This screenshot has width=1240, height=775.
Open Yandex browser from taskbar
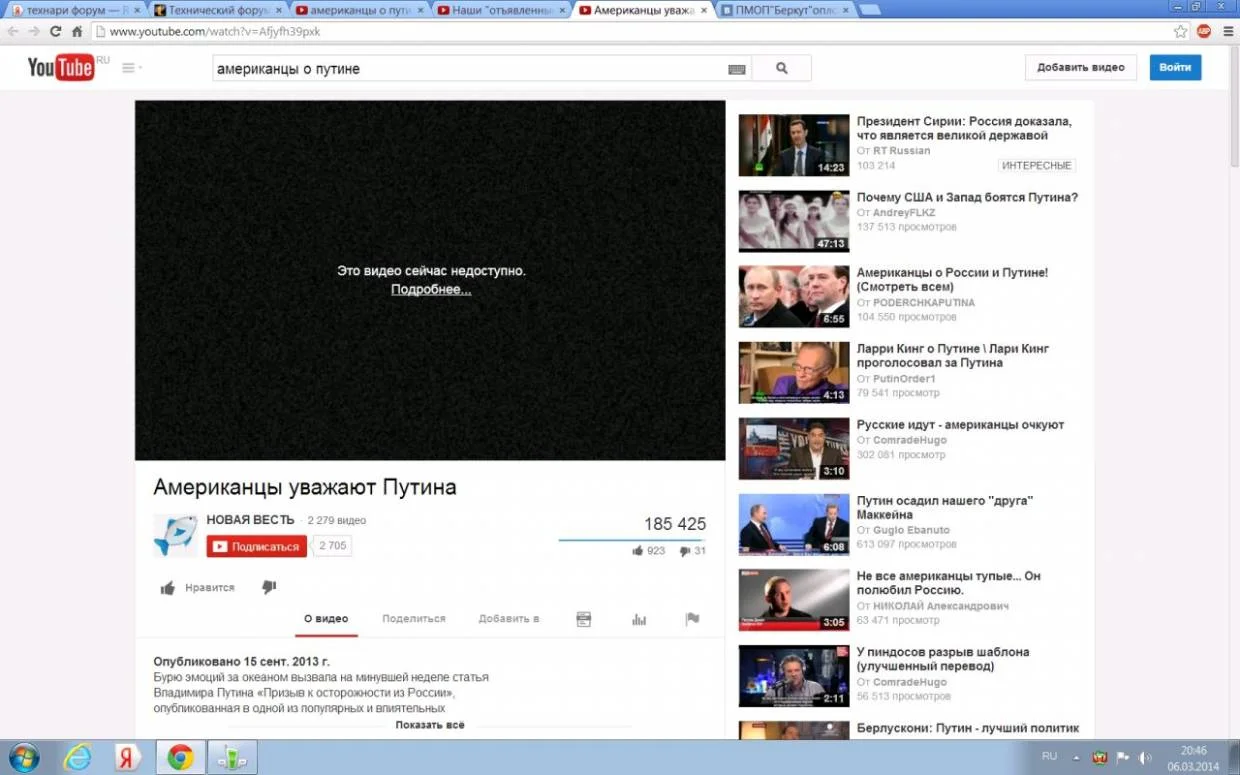point(128,757)
